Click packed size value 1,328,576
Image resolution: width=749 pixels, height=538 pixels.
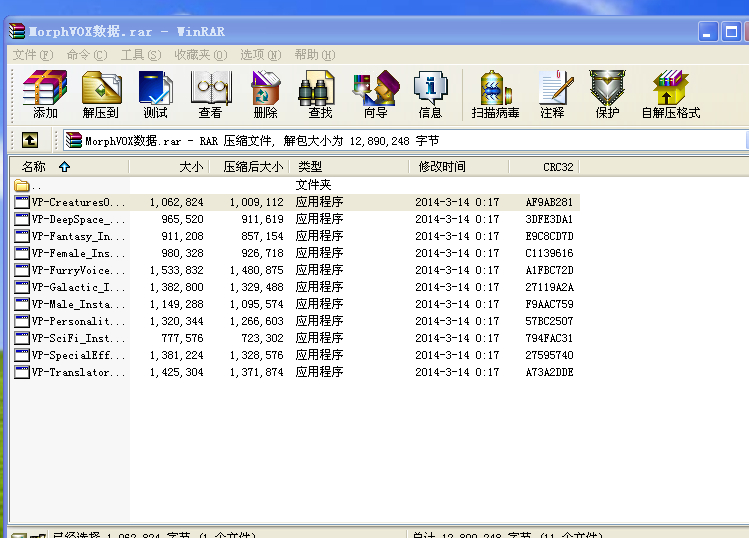click(x=257, y=355)
